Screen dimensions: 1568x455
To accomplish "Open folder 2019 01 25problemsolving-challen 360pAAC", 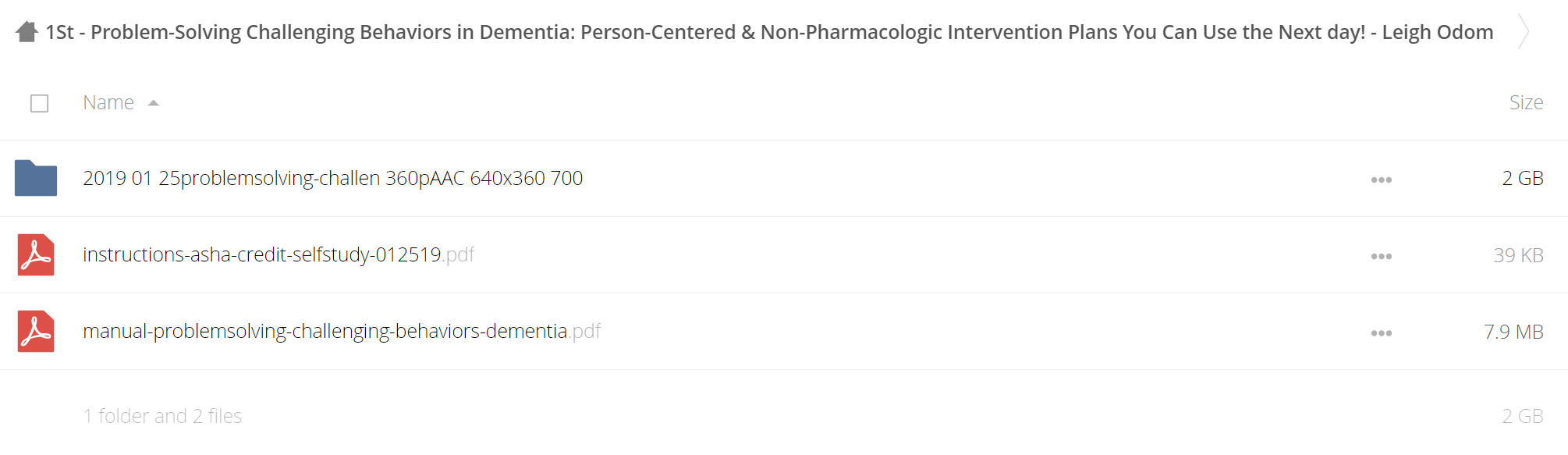I will pyautogui.click(x=333, y=178).
